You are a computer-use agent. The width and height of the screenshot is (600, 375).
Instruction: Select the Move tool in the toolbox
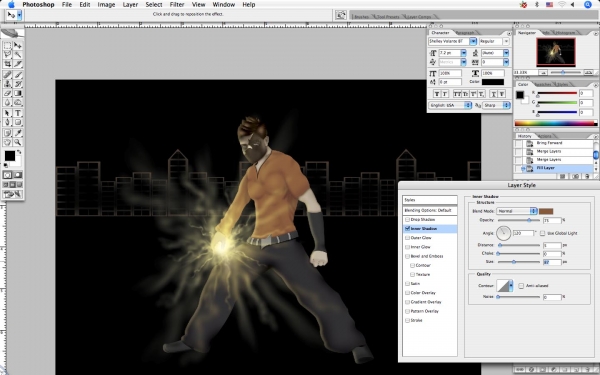coord(18,46)
